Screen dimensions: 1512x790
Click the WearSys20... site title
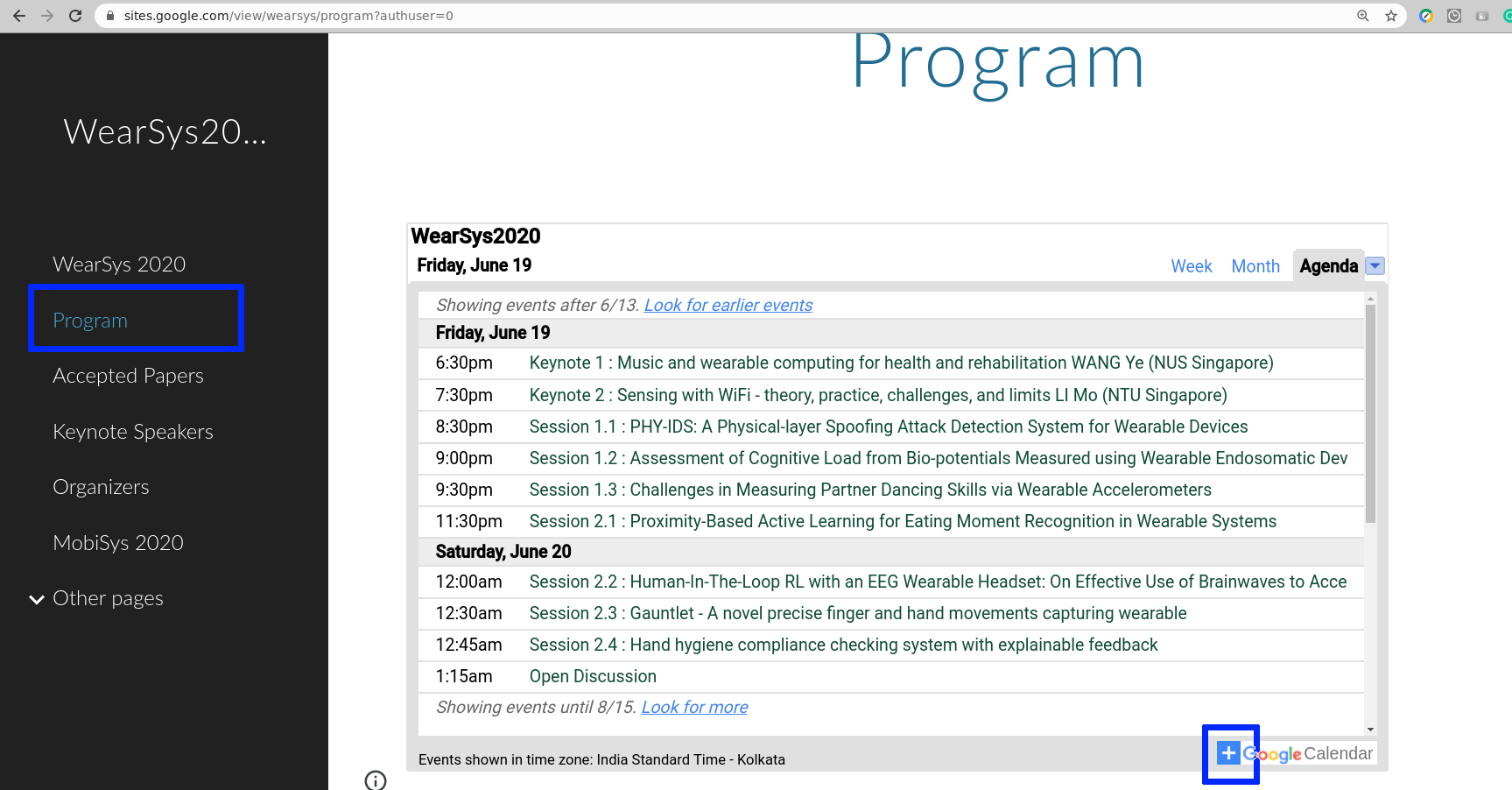pos(165,132)
